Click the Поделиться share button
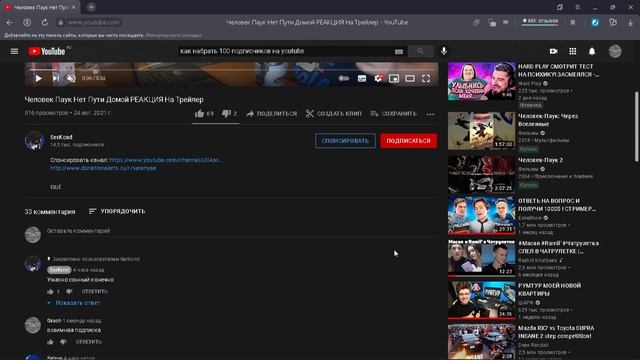This screenshot has width=640, height=360. click(x=271, y=114)
